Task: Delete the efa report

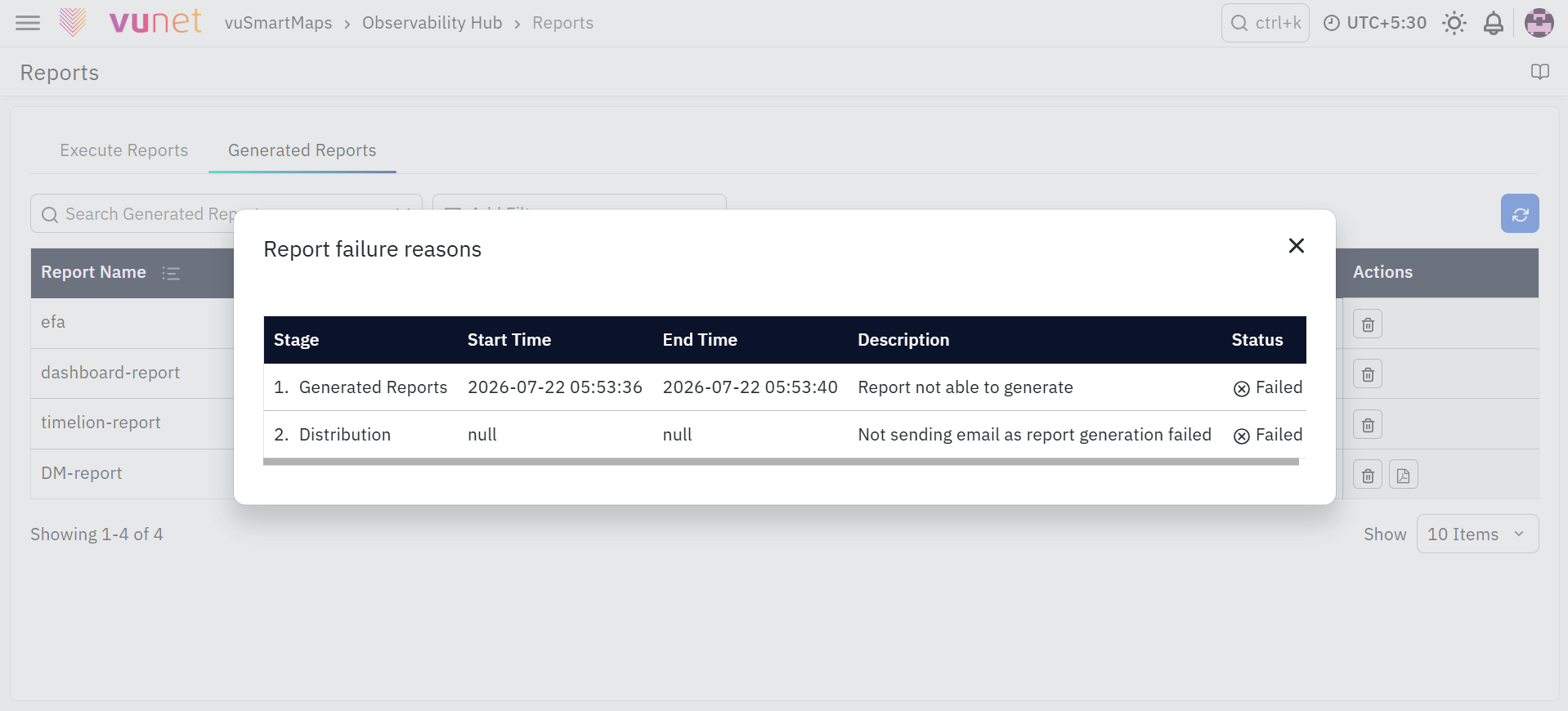Action: (1368, 324)
